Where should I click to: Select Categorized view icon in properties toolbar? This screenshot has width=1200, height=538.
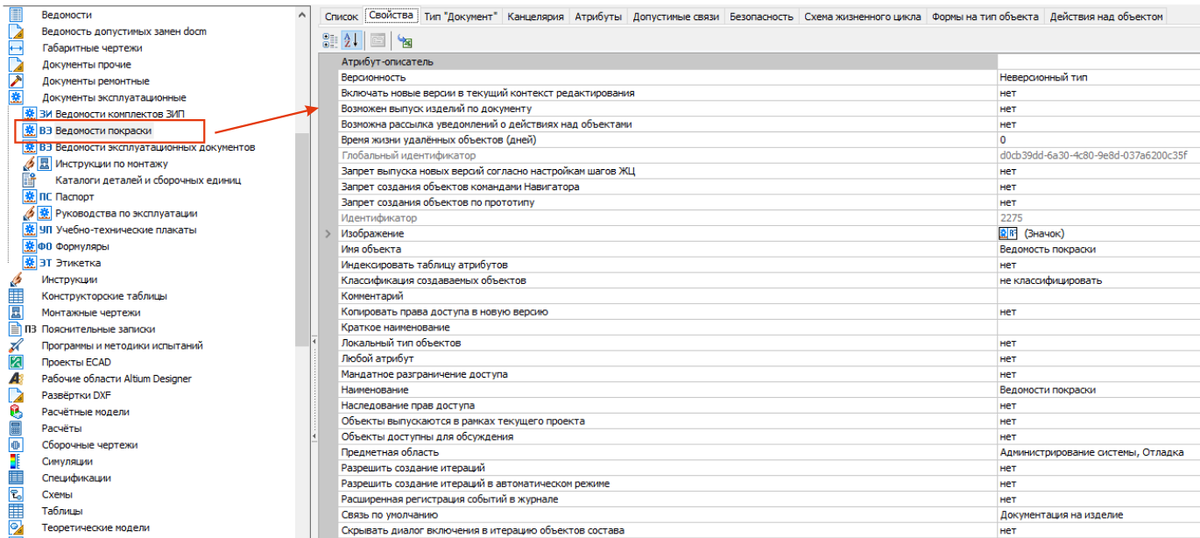[x=330, y=40]
